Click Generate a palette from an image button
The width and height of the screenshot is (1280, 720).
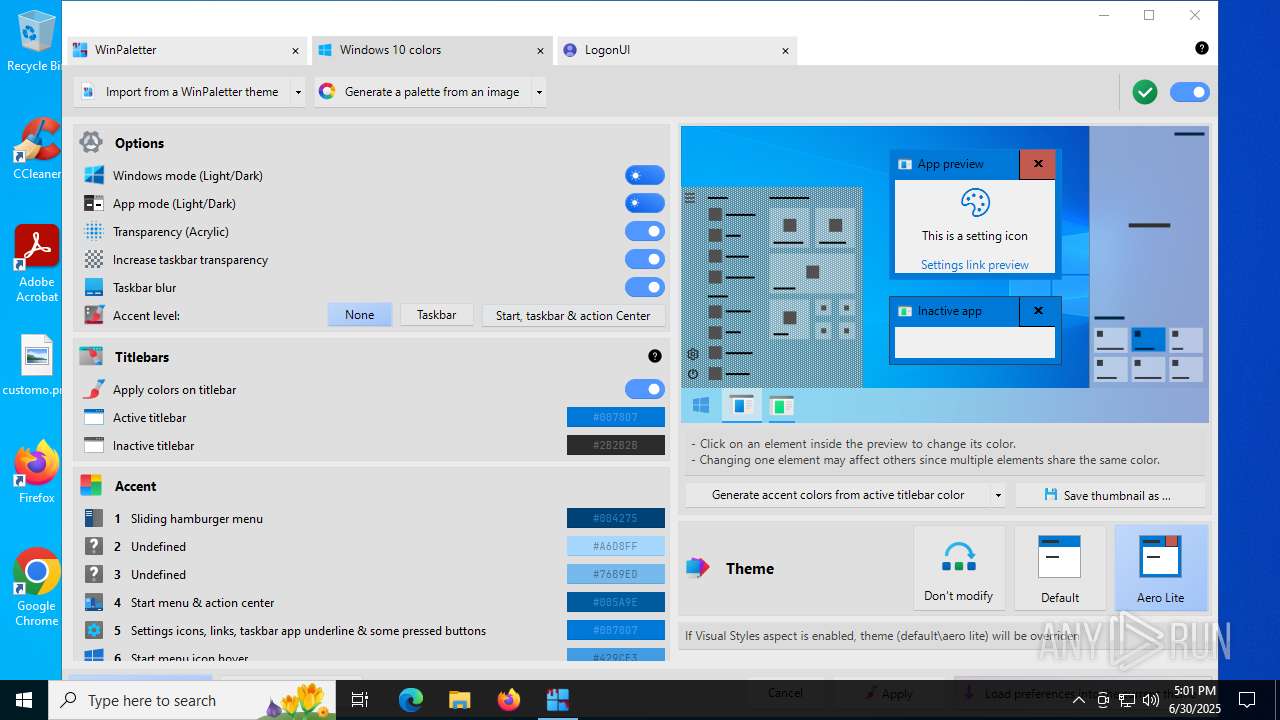point(423,92)
